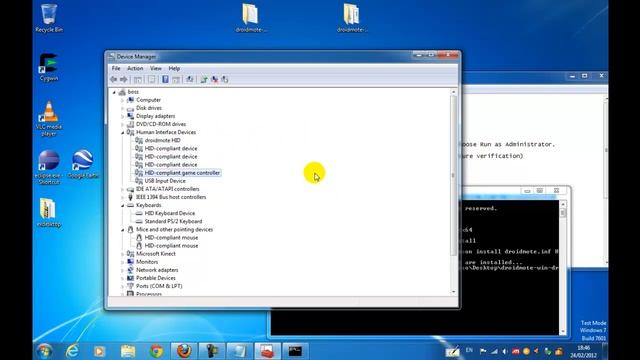Select the Cygwin desktop shortcut
Screen dimensions: 640x360
coord(49,67)
